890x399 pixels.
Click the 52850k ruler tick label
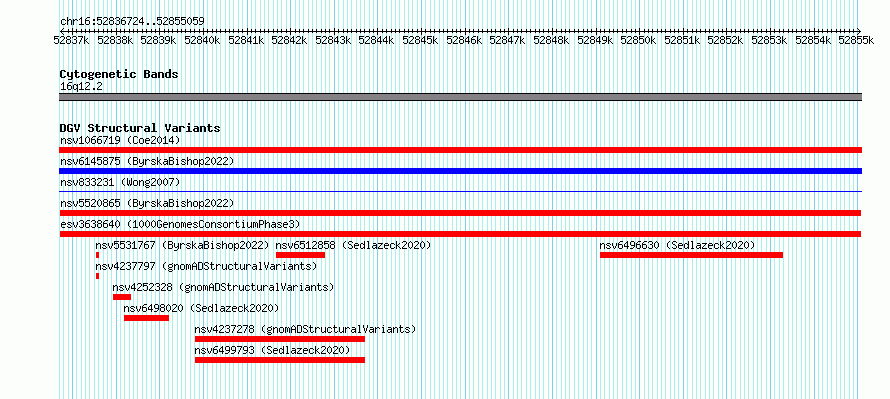click(638, 40)
